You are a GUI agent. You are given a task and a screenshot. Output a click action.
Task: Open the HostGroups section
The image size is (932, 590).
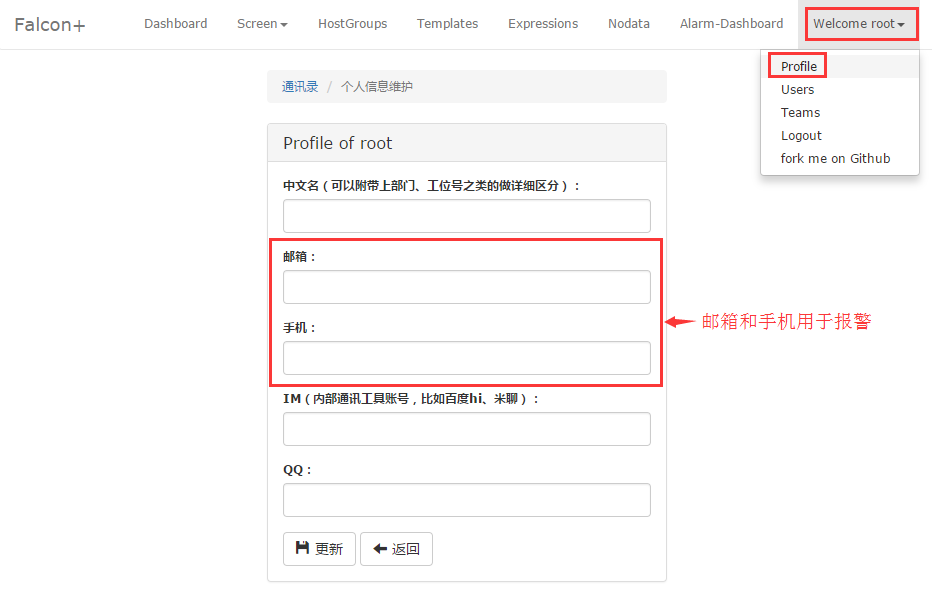pyautogui.click(x=352, y=23)
